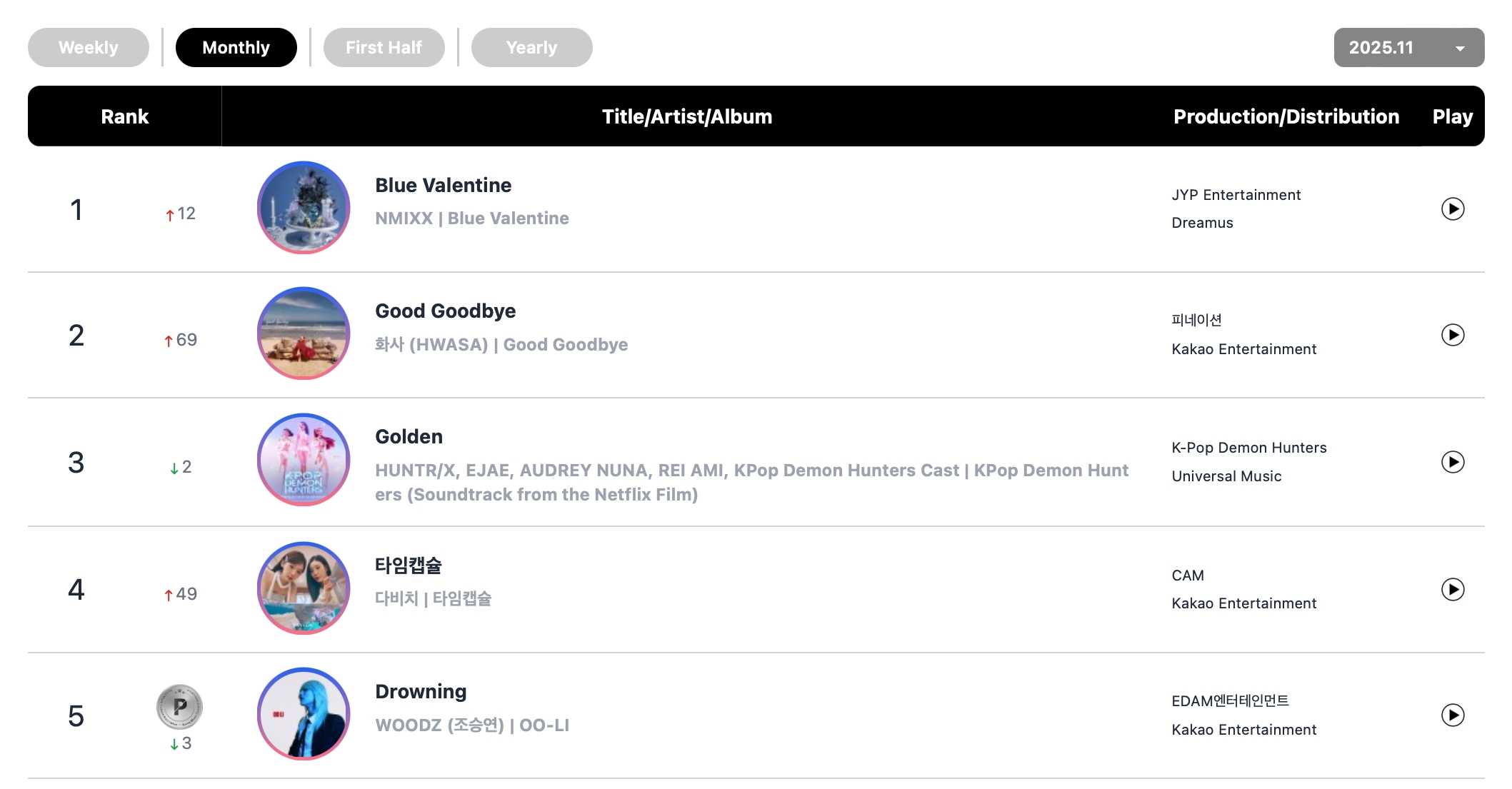The image size is (1512, 789).
Task: Play Drowning by WOODZ
Action: 1452,715
